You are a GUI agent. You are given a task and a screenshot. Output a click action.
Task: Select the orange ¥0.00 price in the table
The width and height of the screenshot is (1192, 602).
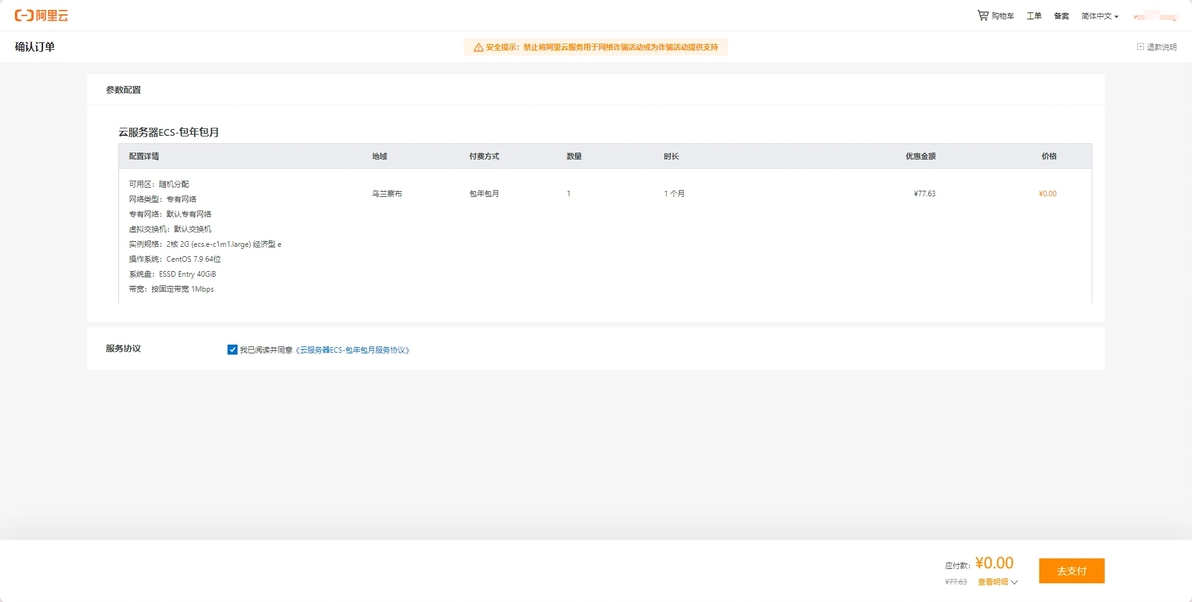[1048, 194]
